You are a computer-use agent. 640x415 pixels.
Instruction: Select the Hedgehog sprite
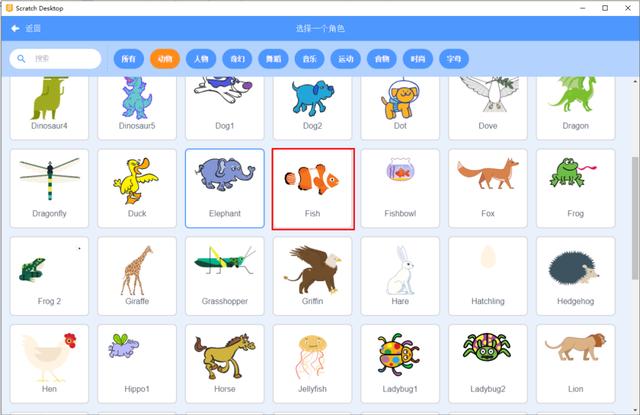[x=576, y=276]
